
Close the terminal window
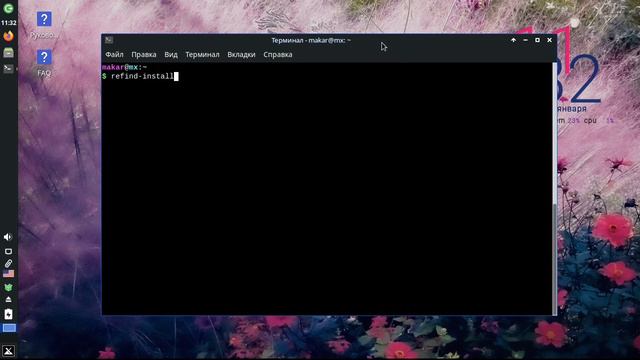coord(549,40)
